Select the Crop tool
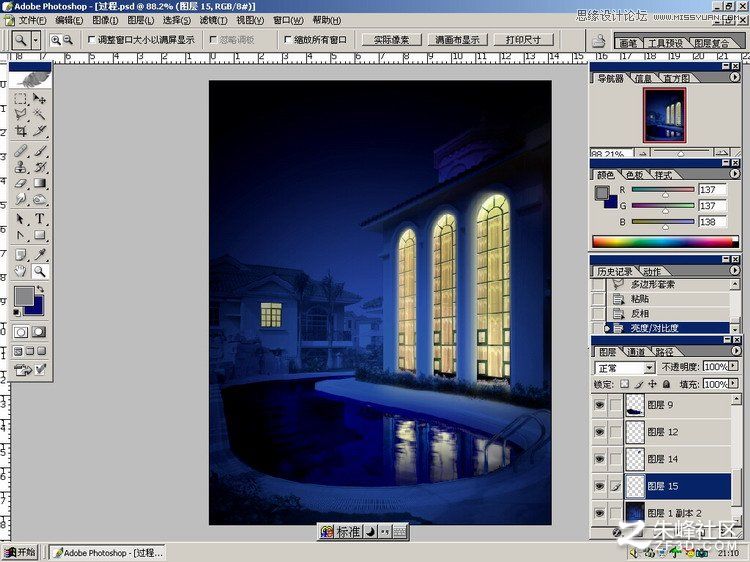 click(x=20, y=131)
